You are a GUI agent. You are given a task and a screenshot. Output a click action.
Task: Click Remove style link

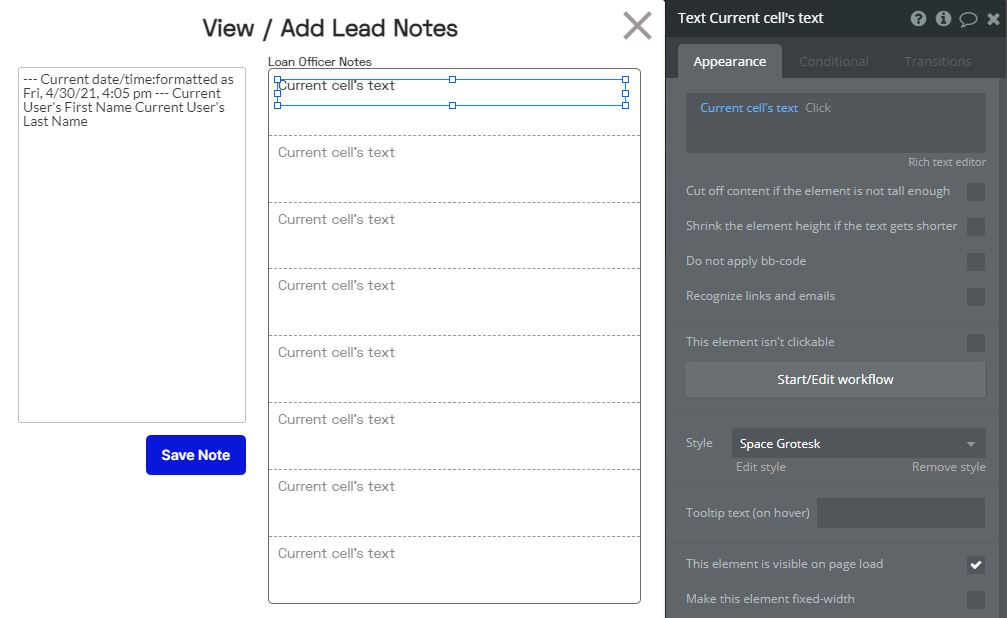pos(948,467)
